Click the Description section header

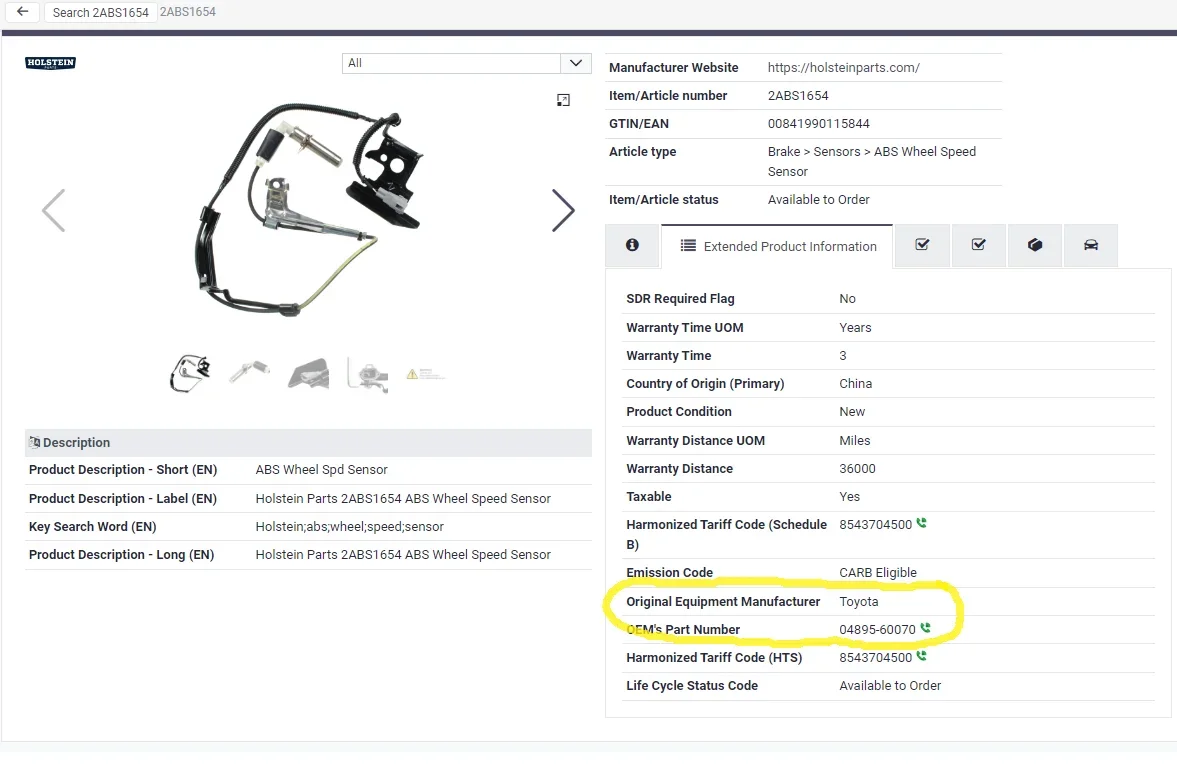(308, 443)
